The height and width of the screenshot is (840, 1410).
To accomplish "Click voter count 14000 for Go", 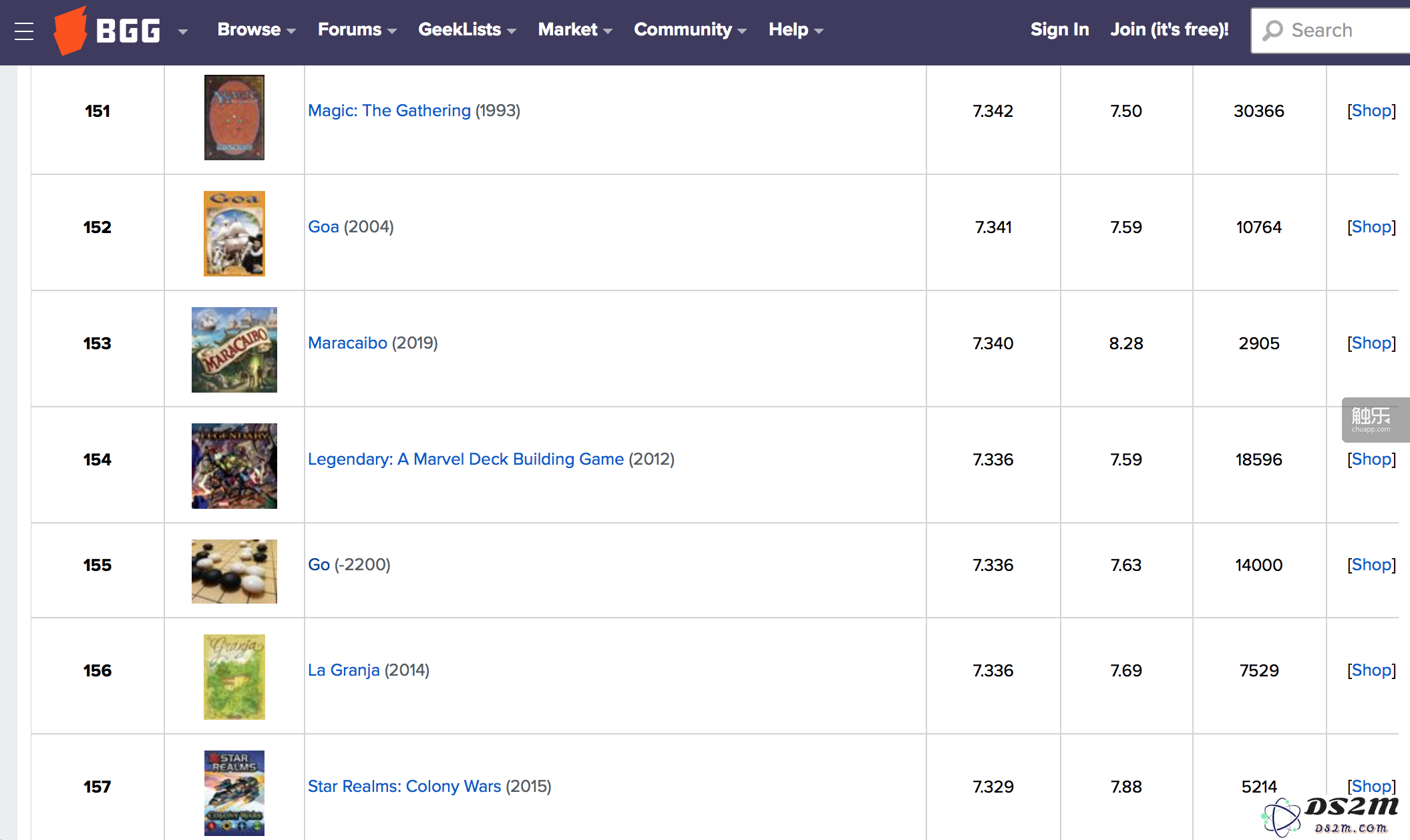I will click(1259, 565).
